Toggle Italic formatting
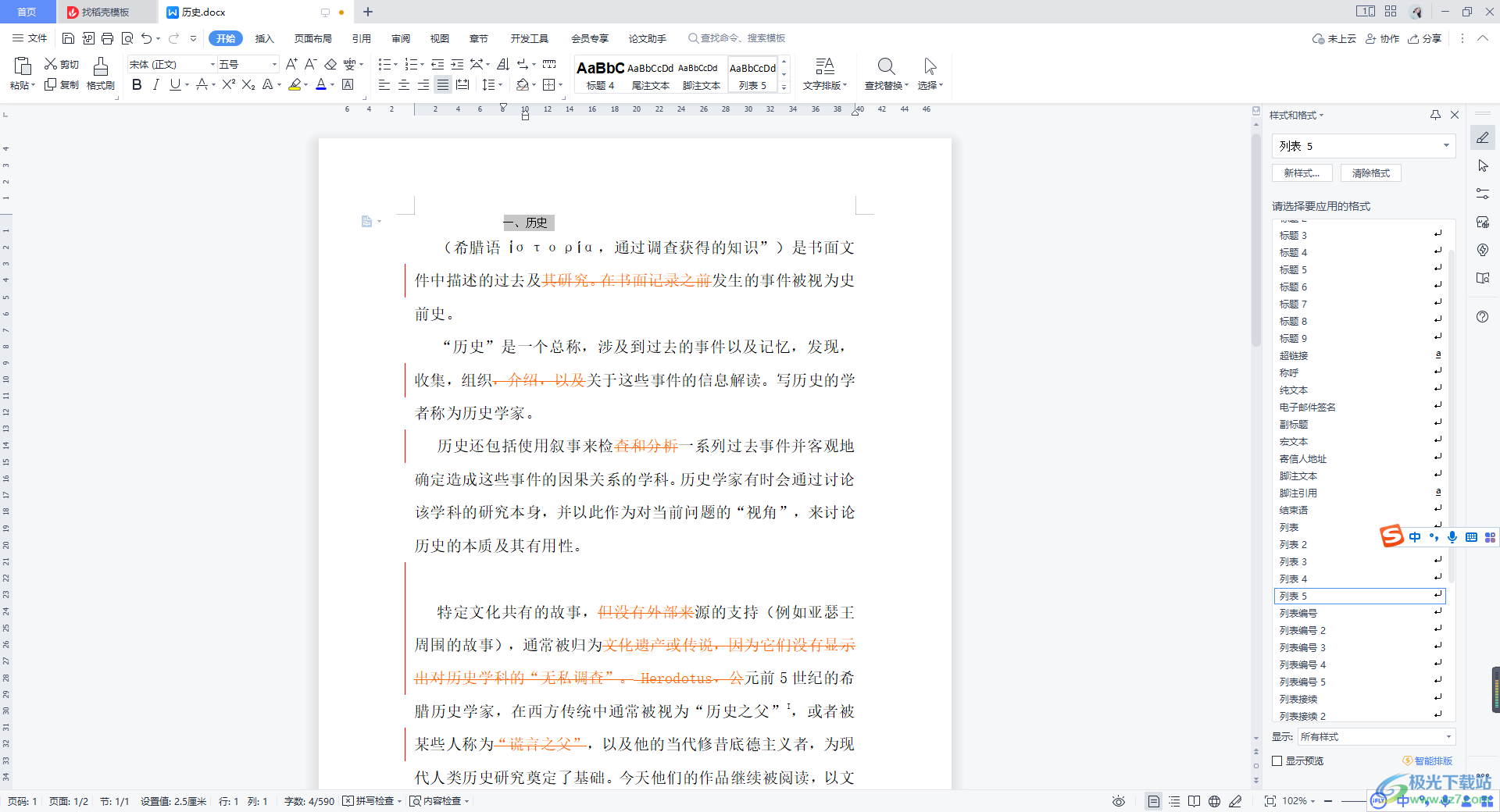Image resolution: width=1500 pixels, height=812 pixels. click(155, 84)
